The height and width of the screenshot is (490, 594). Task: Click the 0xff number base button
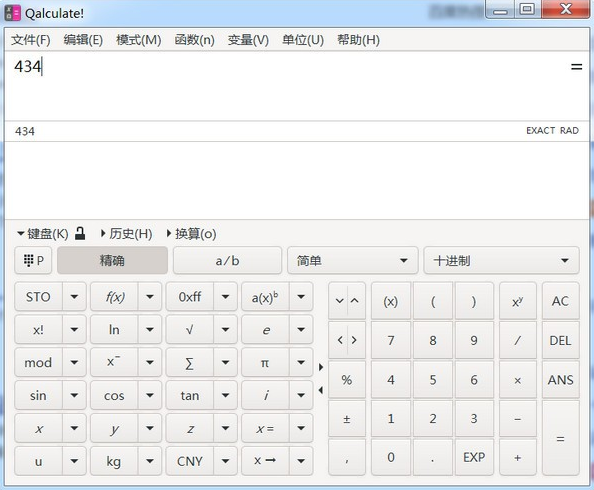click(x=190, y=297)
